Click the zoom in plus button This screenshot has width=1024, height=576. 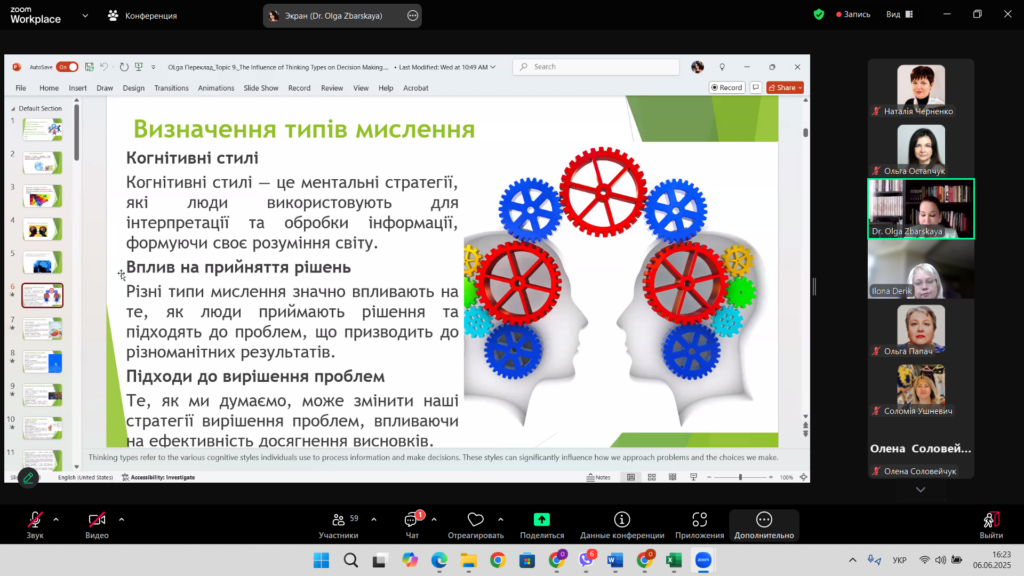click(x=771, y=477)
